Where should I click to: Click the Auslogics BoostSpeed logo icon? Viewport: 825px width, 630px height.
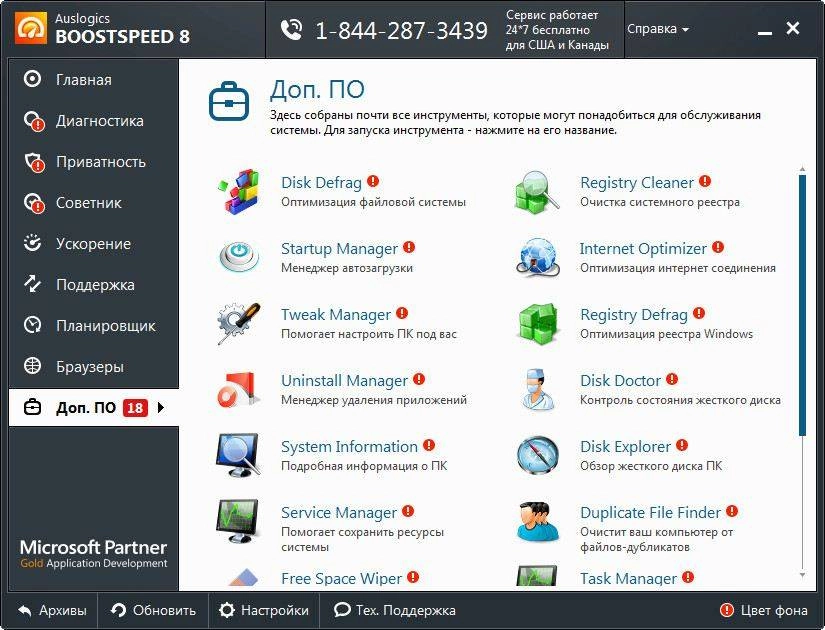pos(31,28)
